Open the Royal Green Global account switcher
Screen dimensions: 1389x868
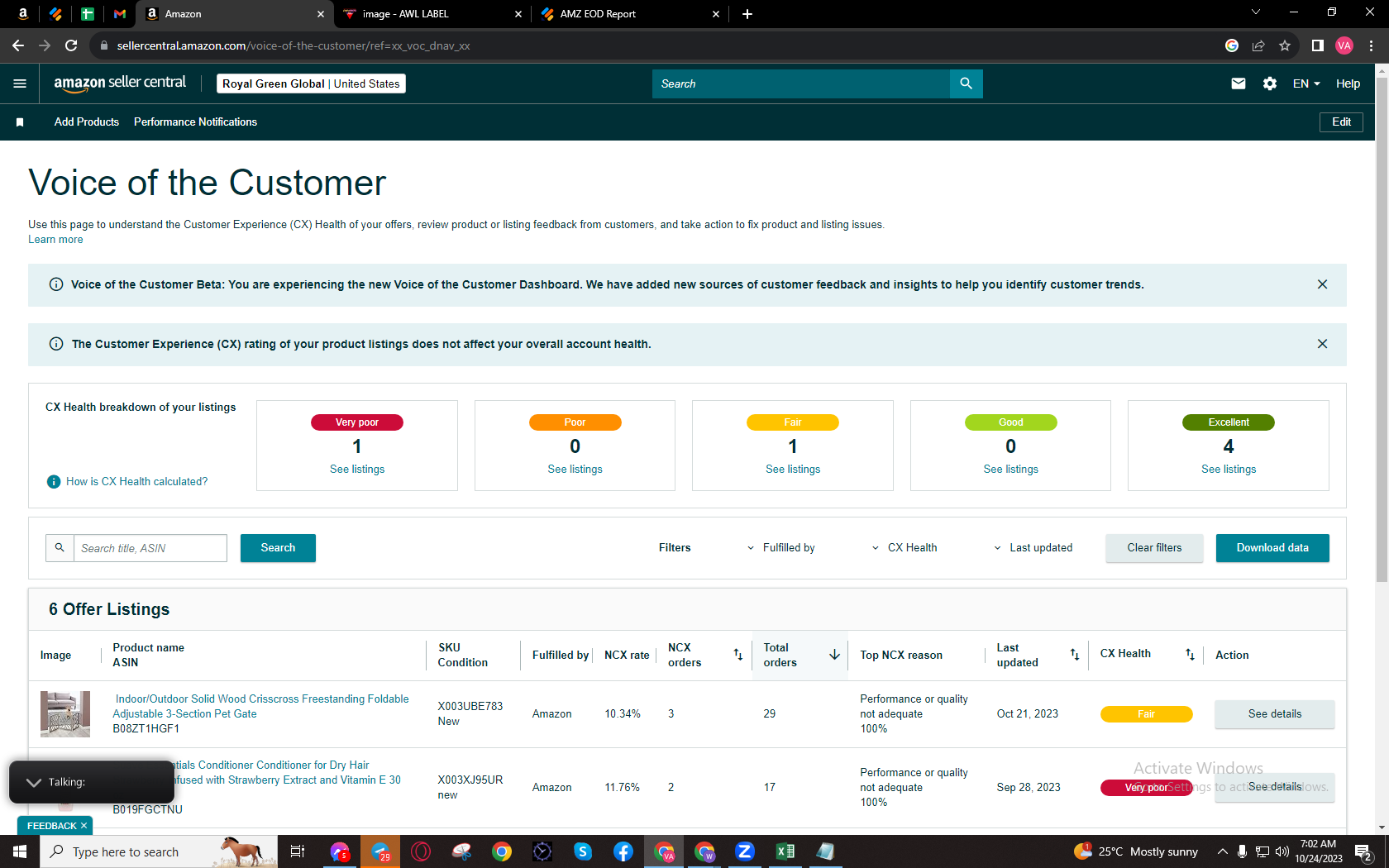coord(311,83)
